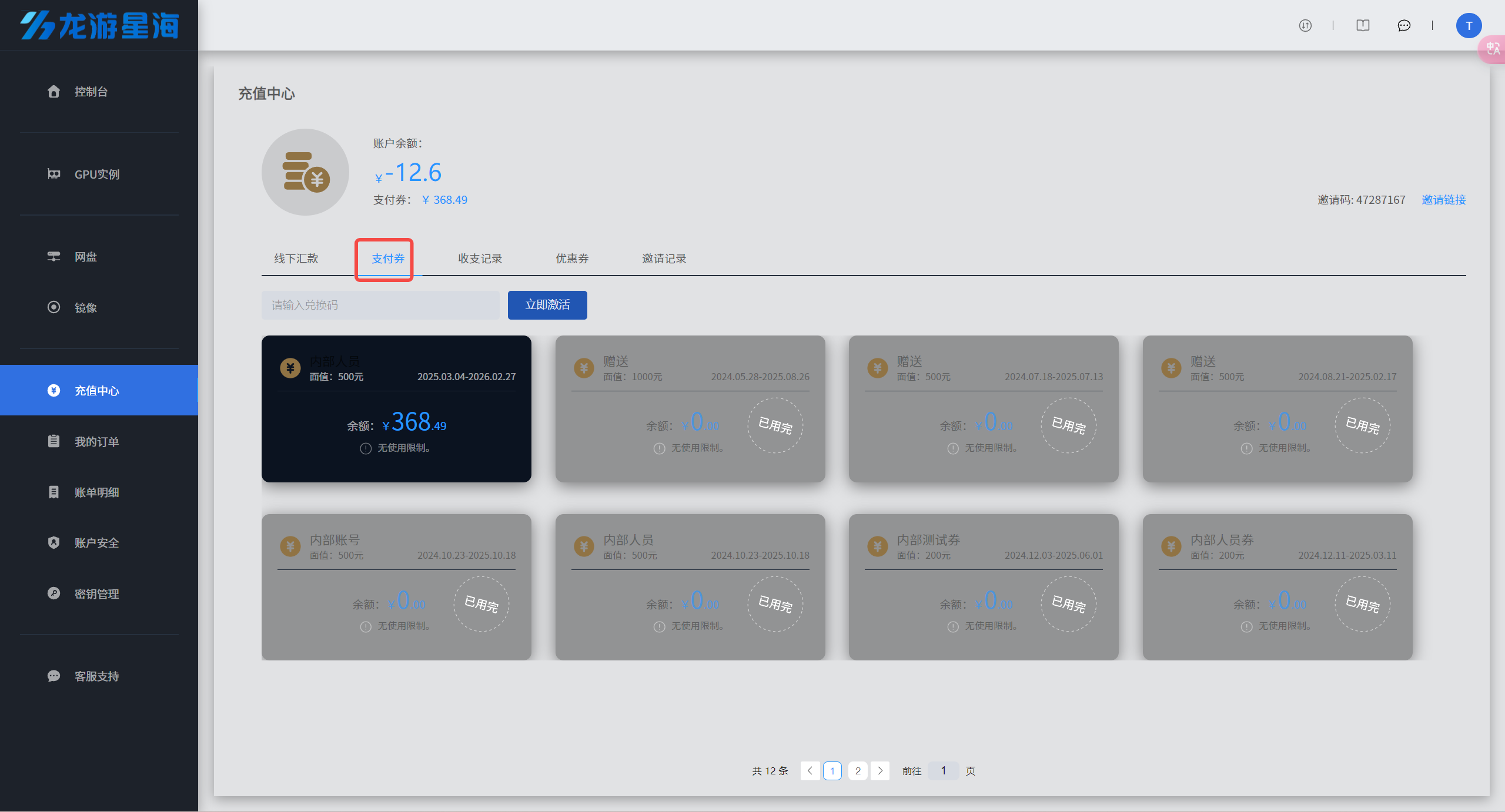The image size is (1505, 812).
Task: Click the translate floating icon
Action: click(x=1493, y=49)
